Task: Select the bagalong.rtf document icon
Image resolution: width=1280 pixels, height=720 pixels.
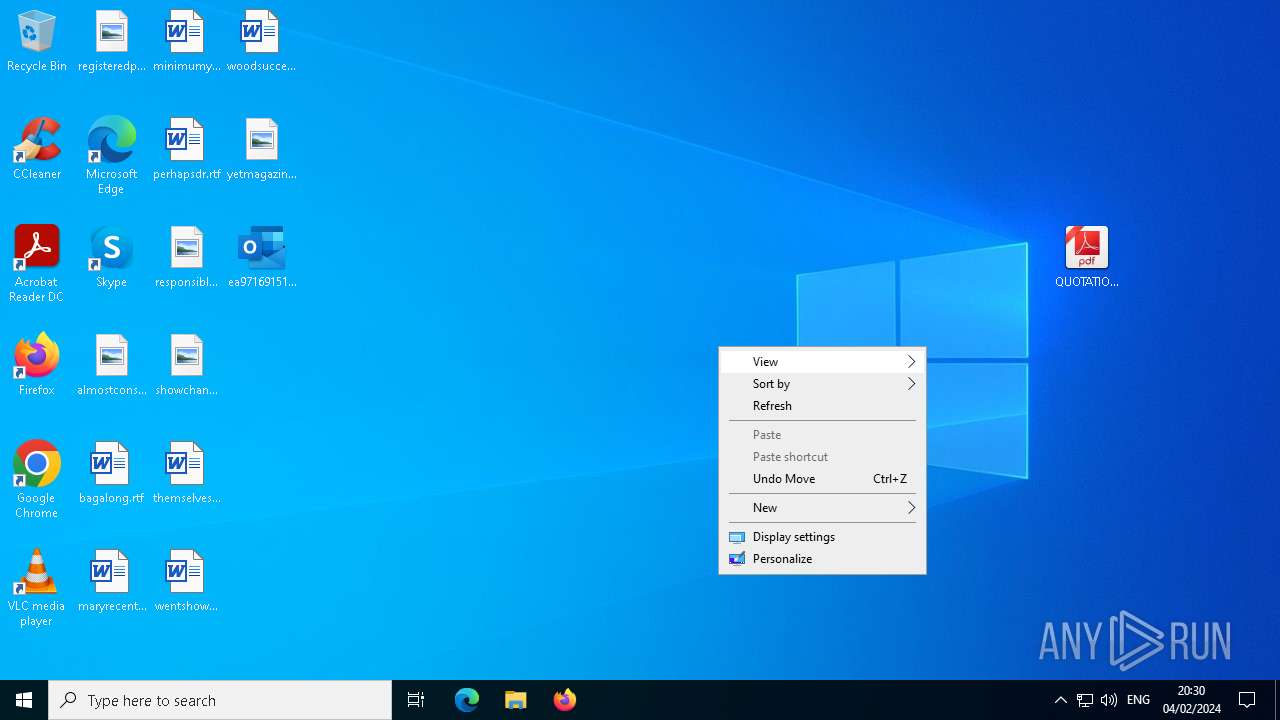Action: coord(112,474)
